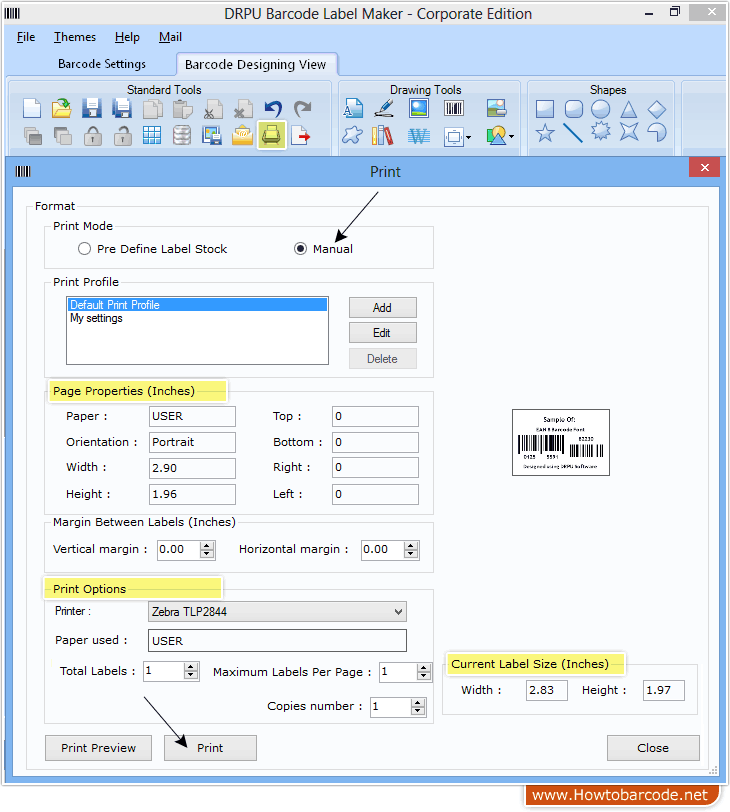Decrease Copies number value

point(418,711)
